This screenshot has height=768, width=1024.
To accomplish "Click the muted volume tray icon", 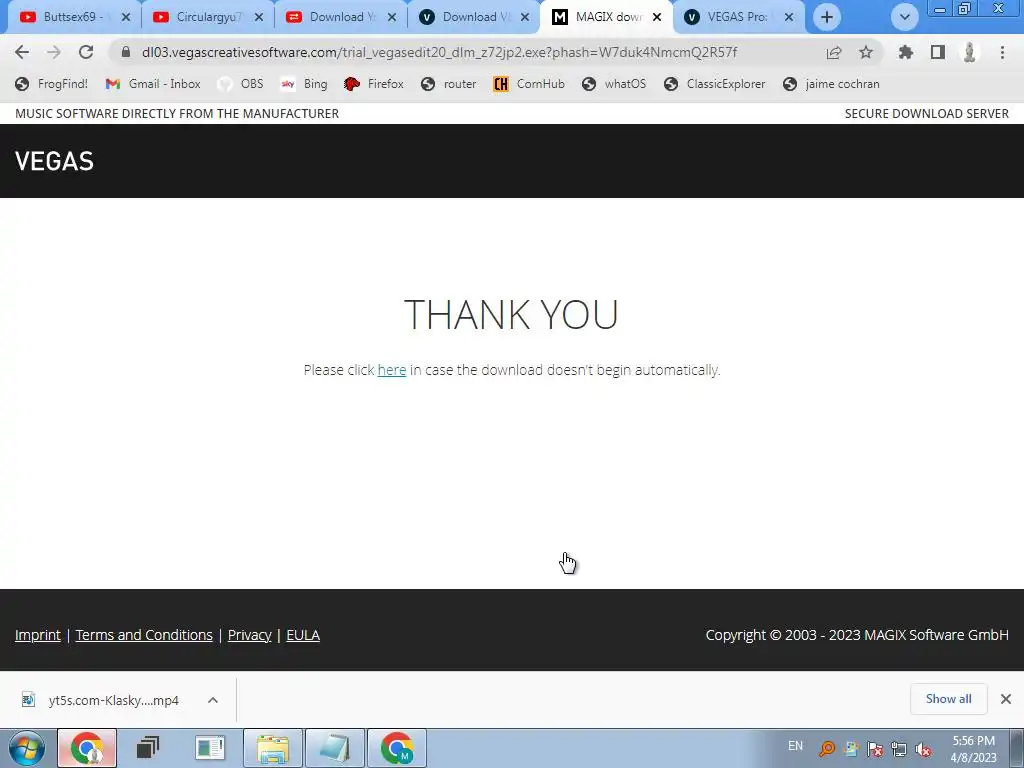I will tap(923, 749).
